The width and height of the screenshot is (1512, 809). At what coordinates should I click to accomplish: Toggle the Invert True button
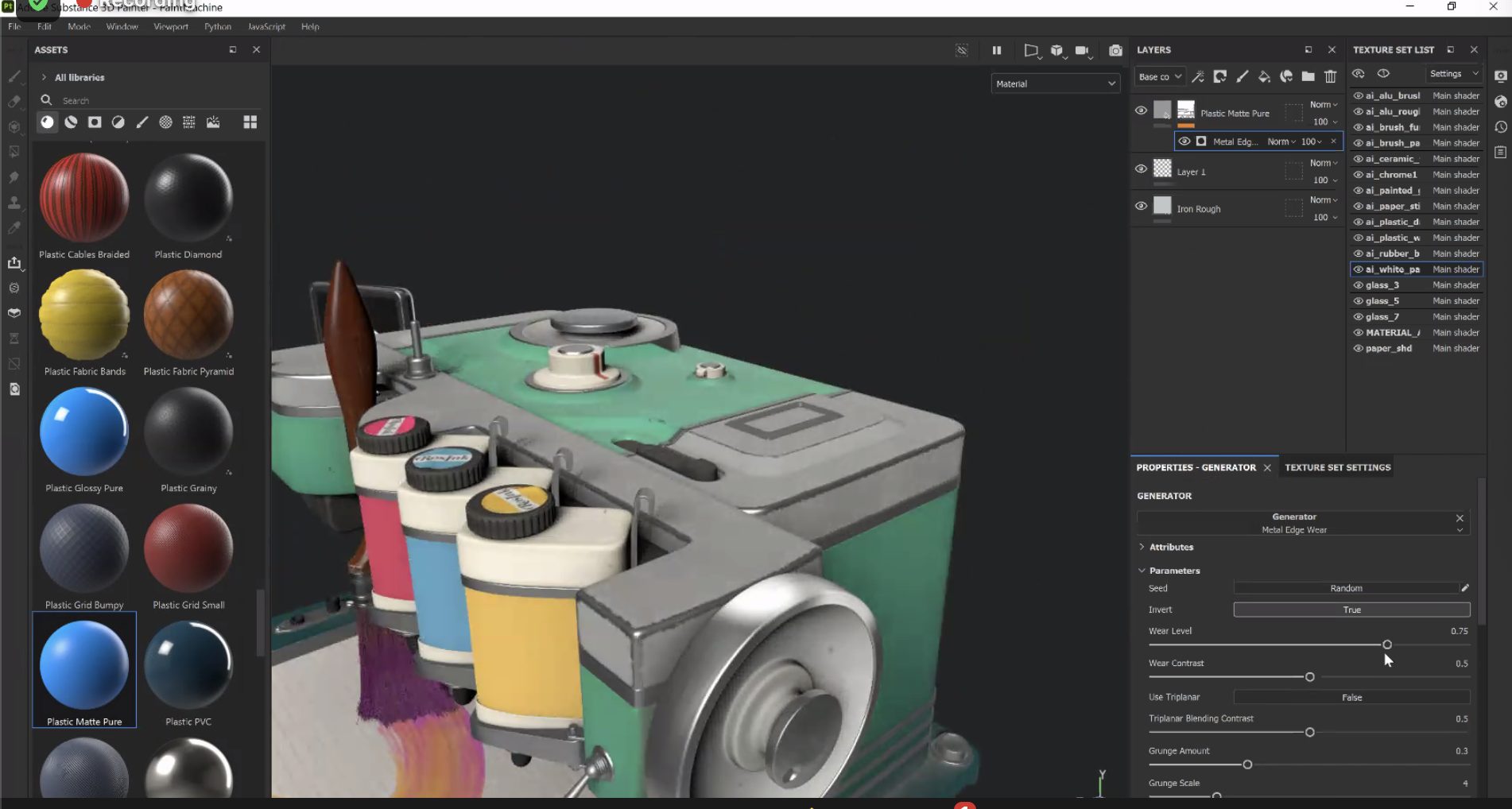[1351, 610]
